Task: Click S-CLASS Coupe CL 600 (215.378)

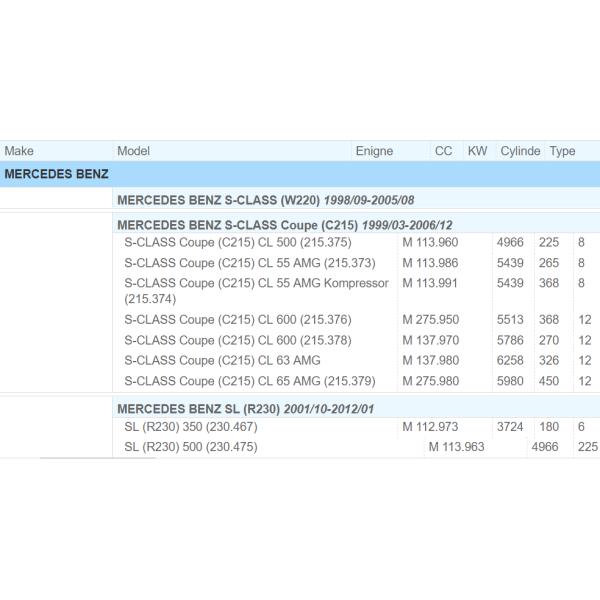Action: tap(237, 340)
